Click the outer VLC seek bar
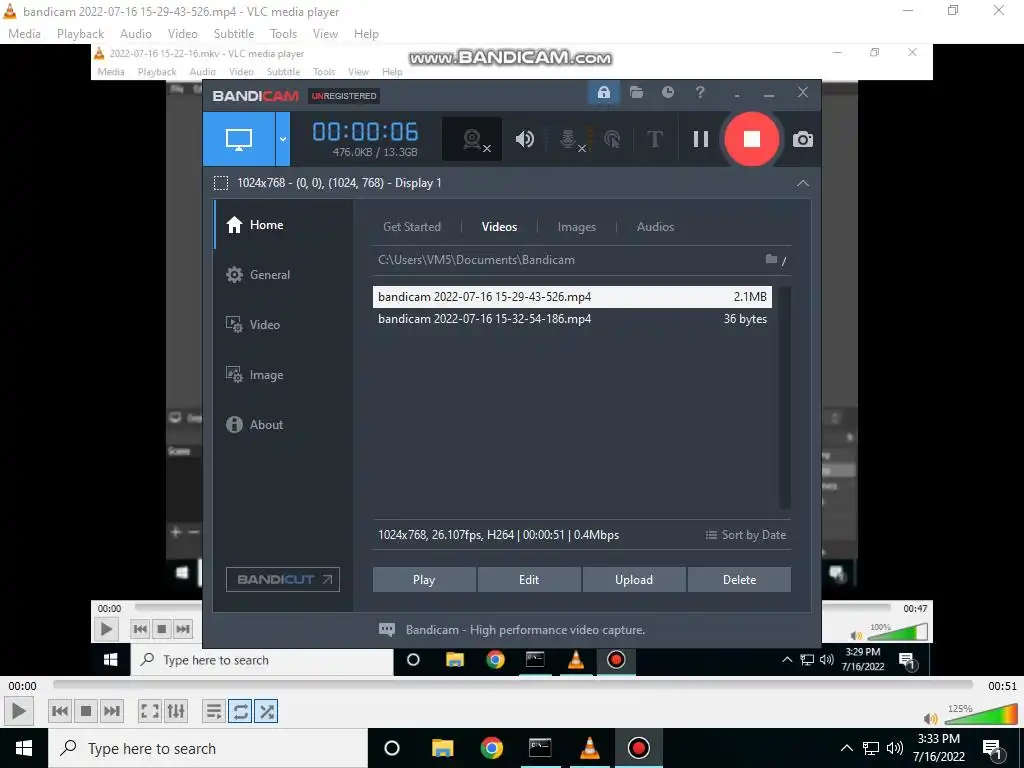1024x768 pixels. pos(513,685)
